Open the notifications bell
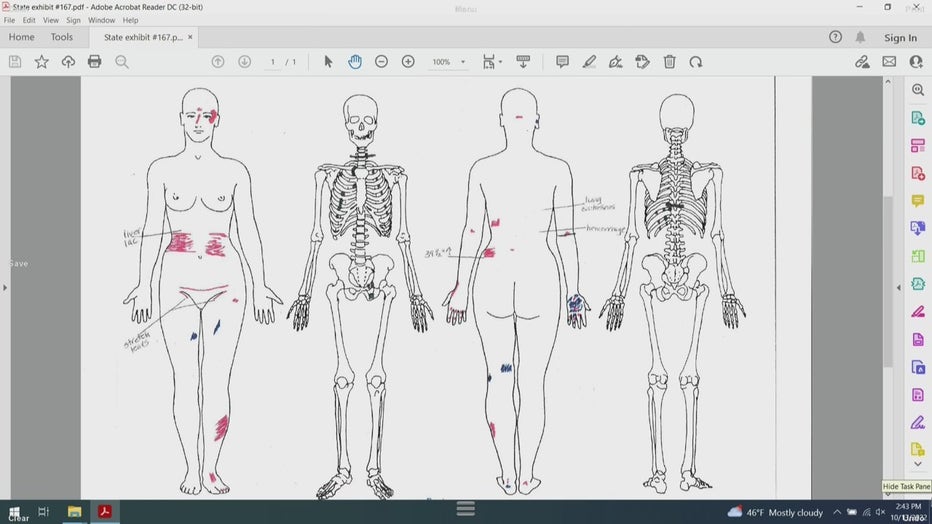Viewport: 932px width, 524px height. tap(860, 37)
